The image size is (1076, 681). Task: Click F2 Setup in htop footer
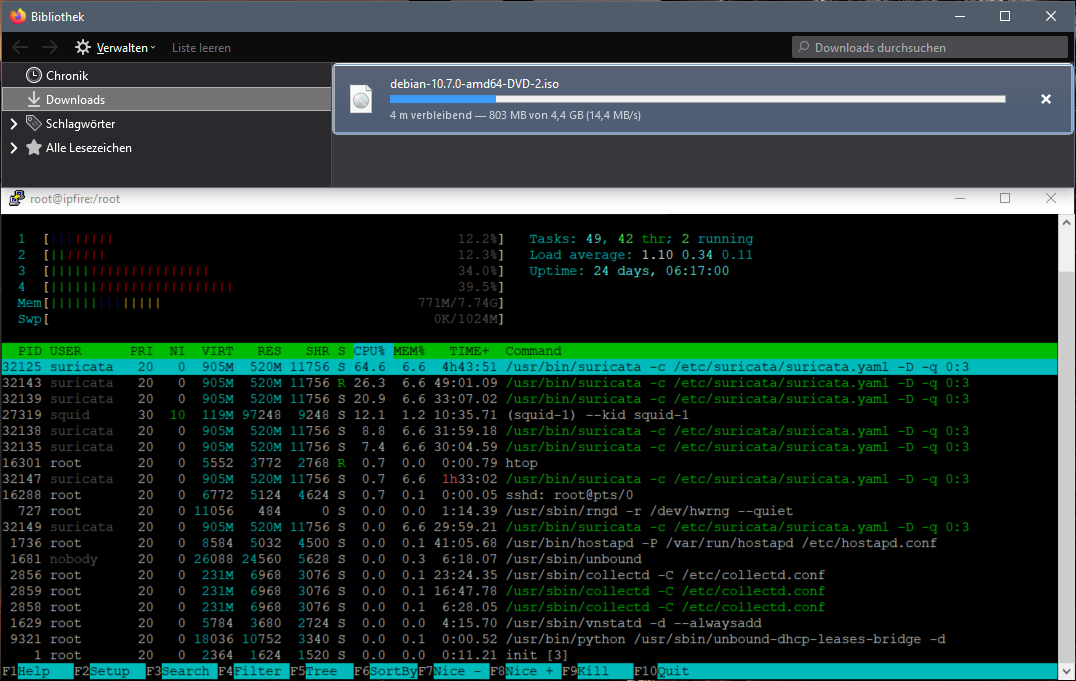click(109, 671)
